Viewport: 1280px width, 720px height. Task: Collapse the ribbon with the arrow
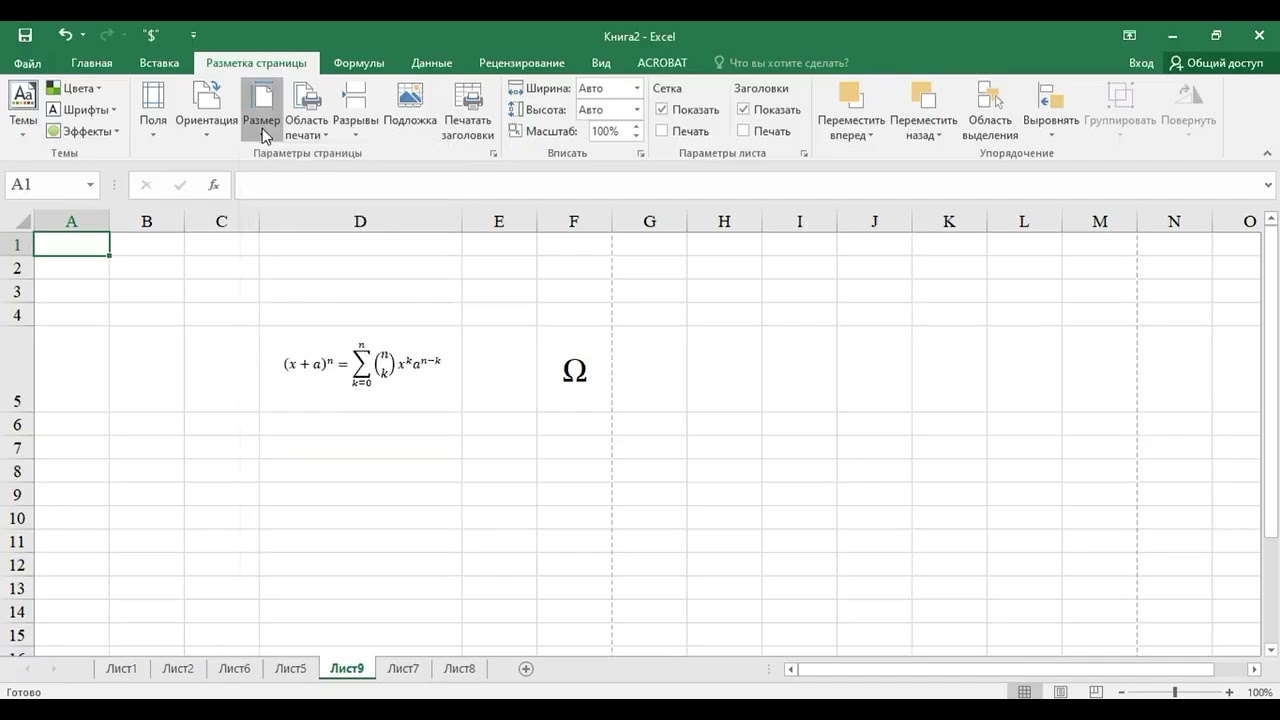point(1267,154)
